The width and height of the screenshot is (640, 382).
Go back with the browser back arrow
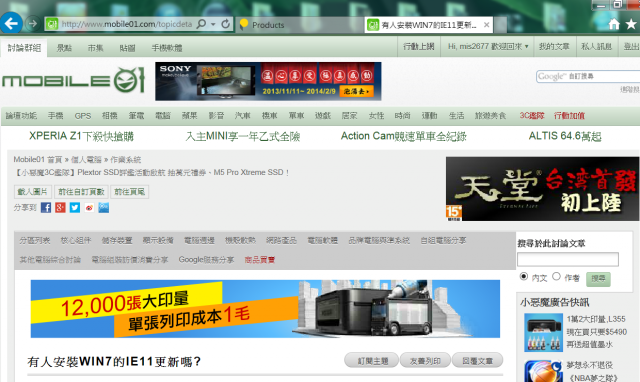pyautogui.click(x=11, y=24)
